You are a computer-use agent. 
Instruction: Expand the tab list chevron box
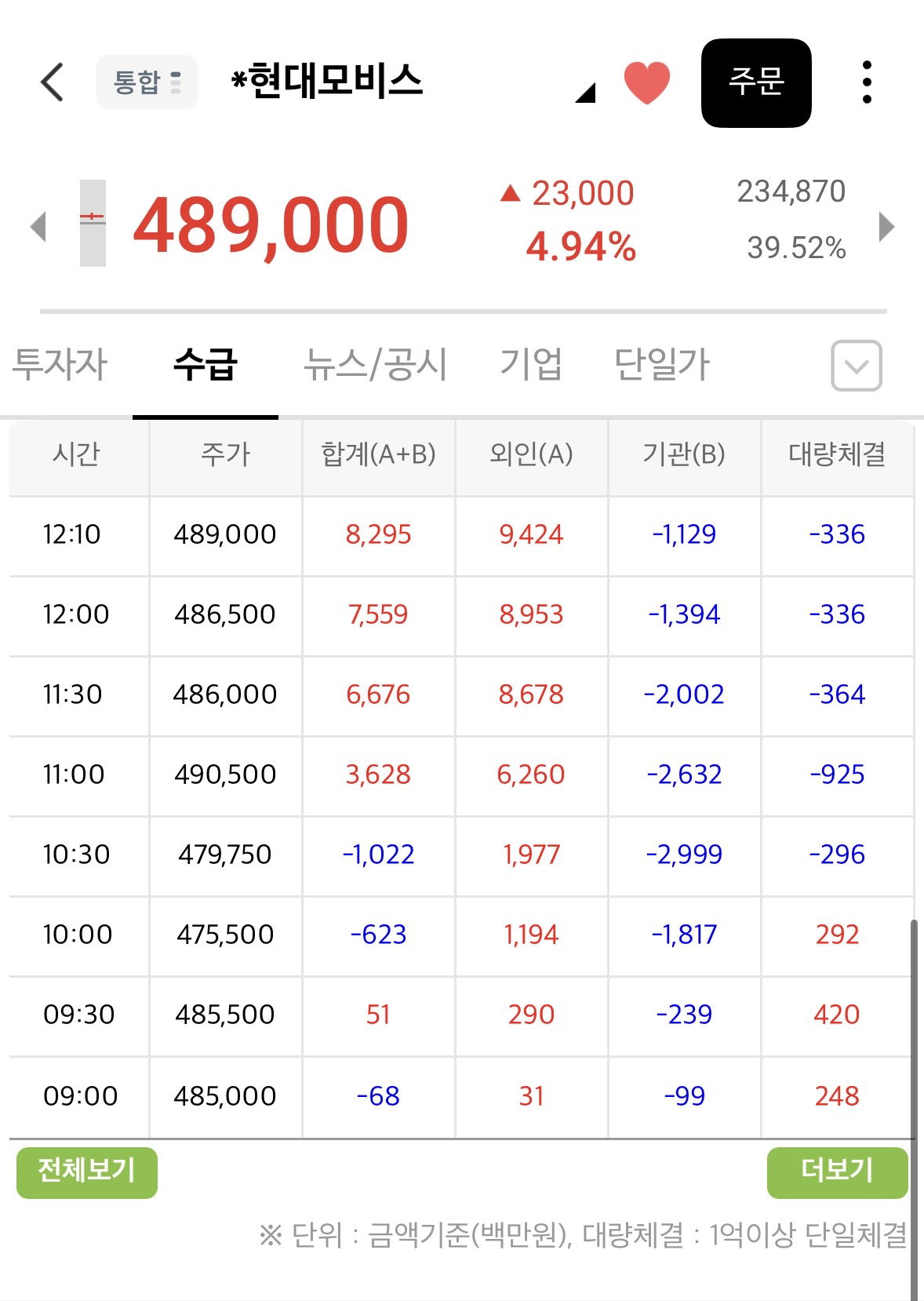(857, 366)
